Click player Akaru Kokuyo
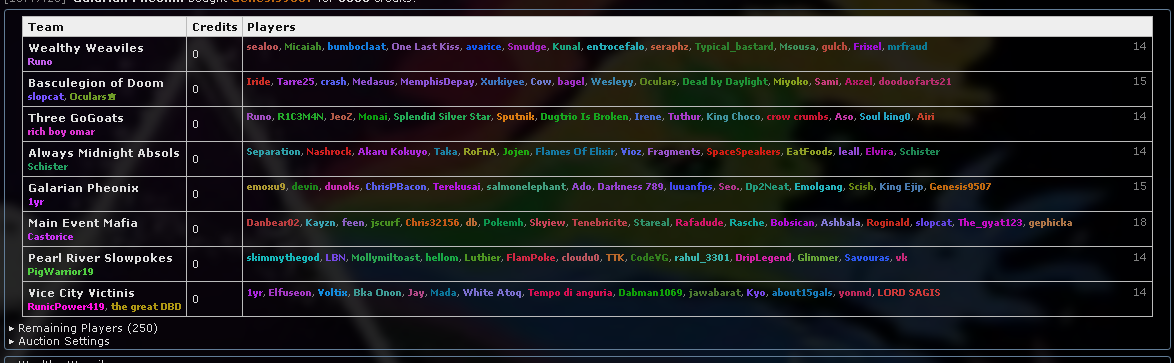Image resolution: width=1174 pixels, height=363 pixels. (392, 151)
